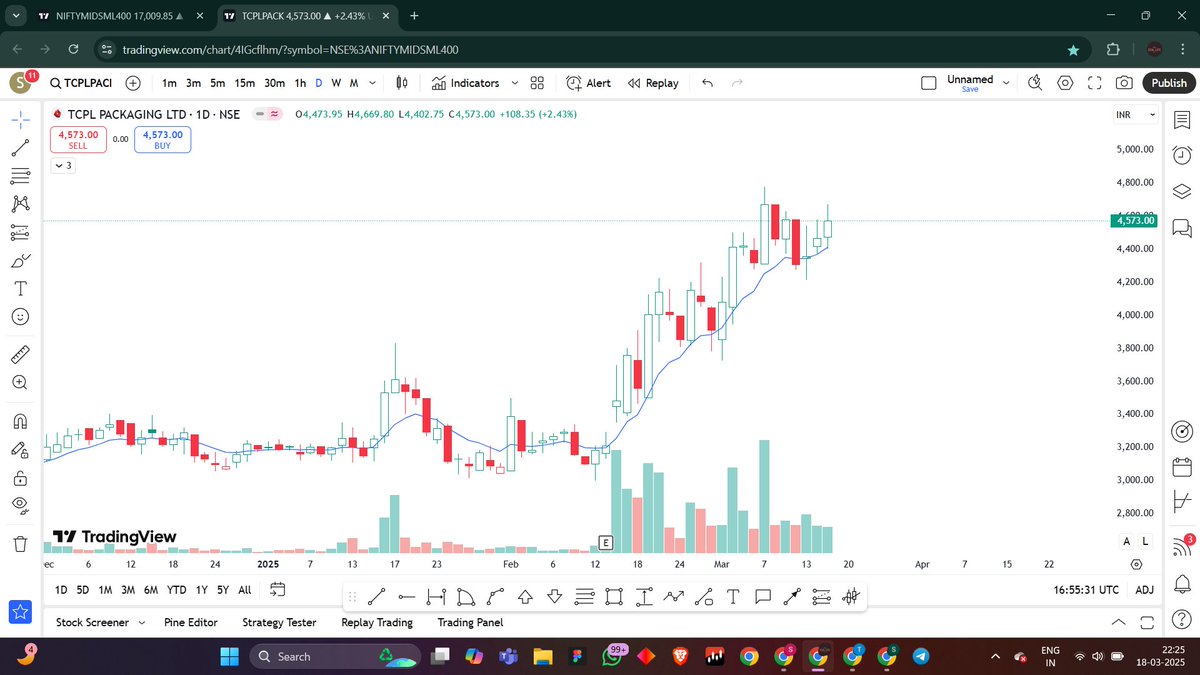Open the object tree layers icon
1200x675 pixels.
pyautogui.click(x=1181, y=191)
